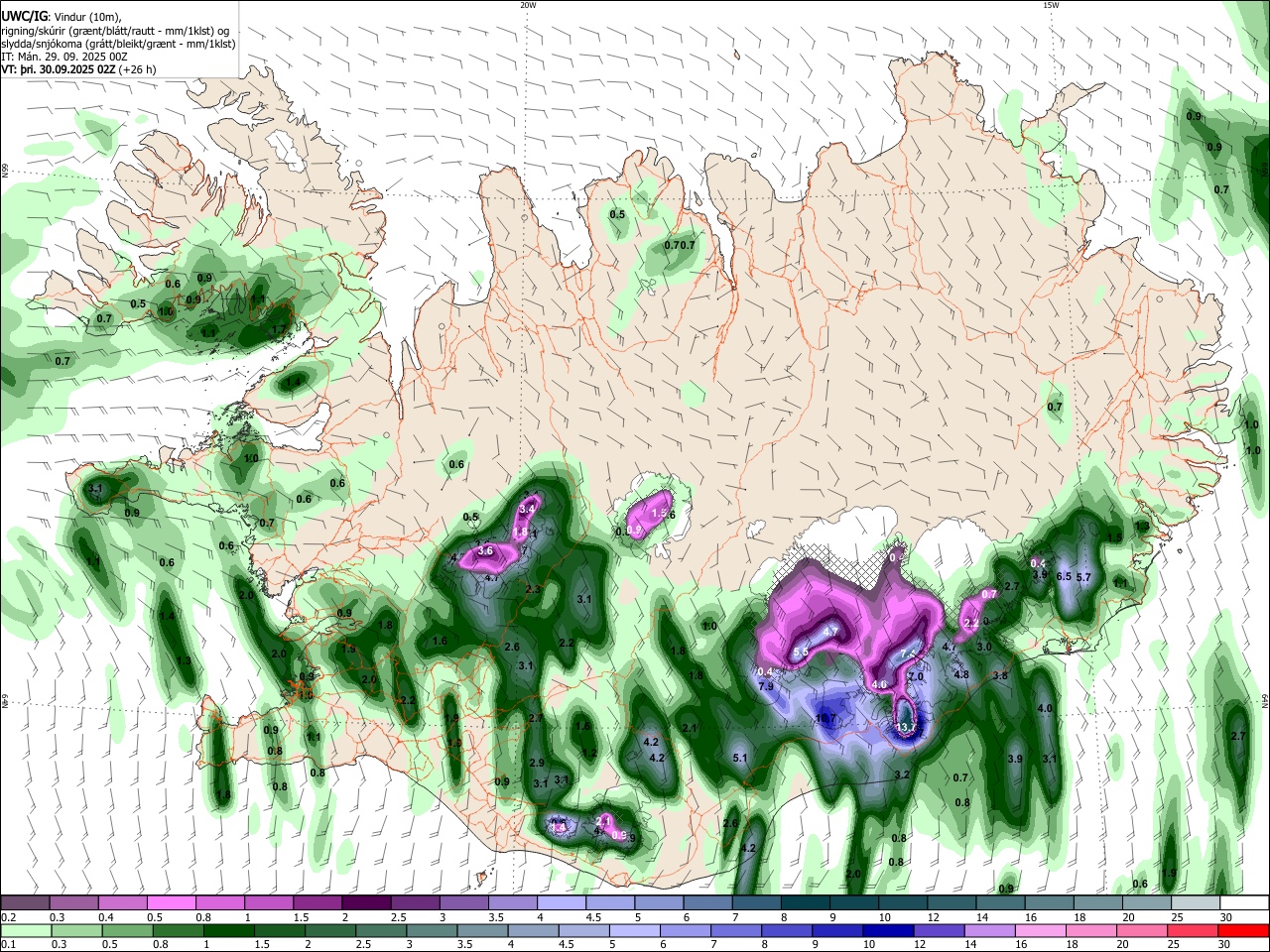Click the '3.0' value on the map
The height and width of the screenshot is (952, 1270).
tap(984, 647)
